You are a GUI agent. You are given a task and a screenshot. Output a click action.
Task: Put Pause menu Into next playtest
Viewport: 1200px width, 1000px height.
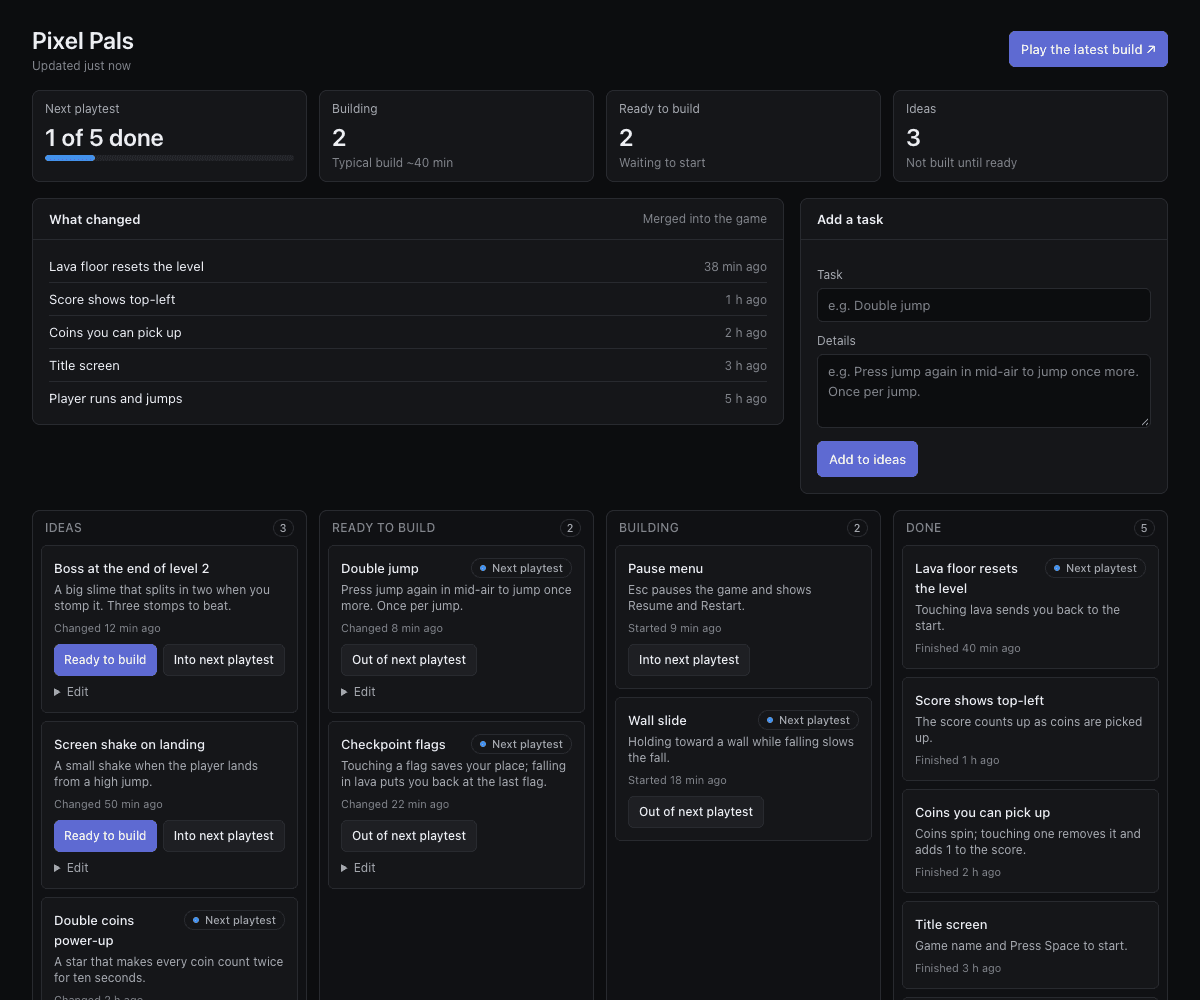click(x=689, y=660)
